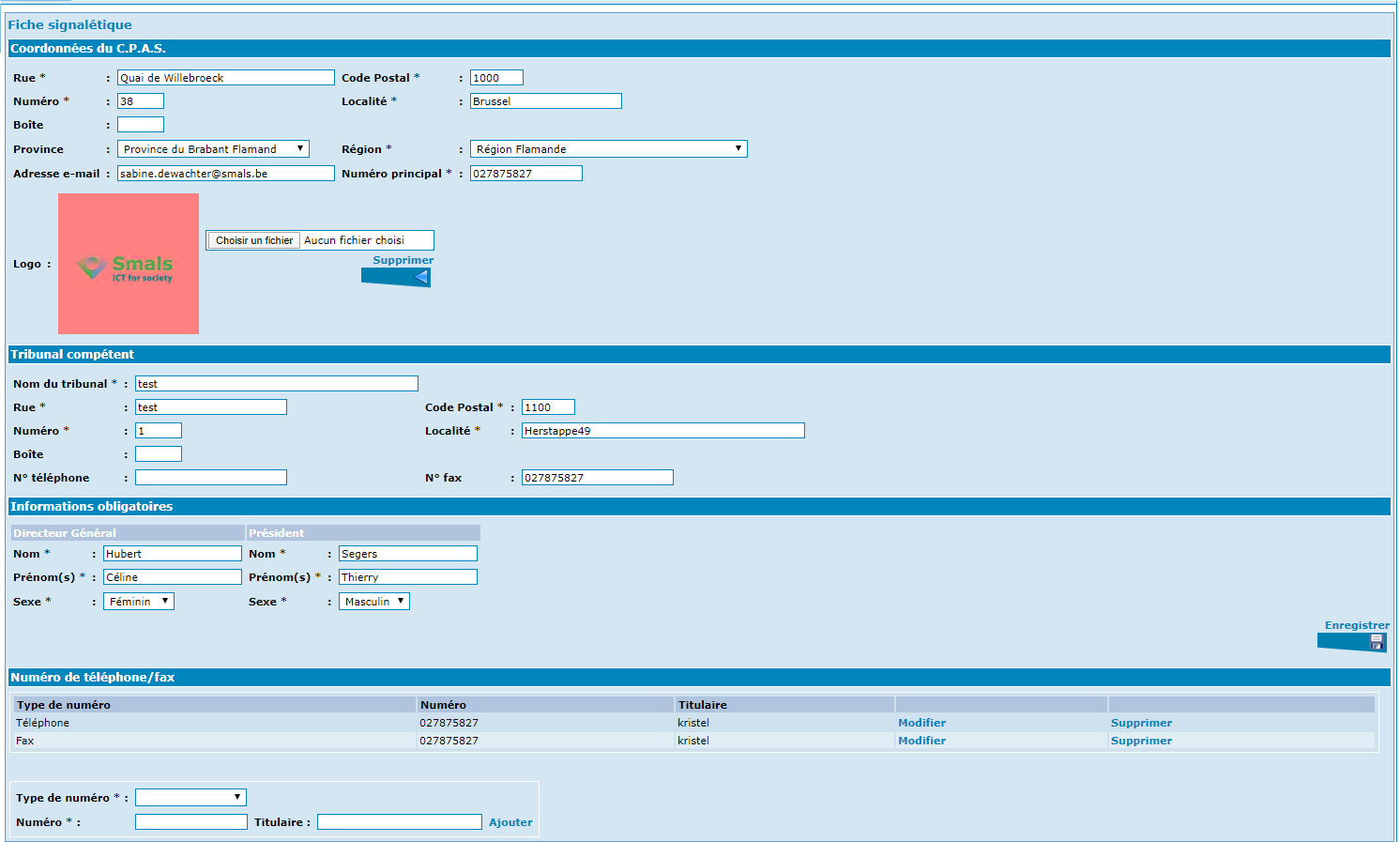Click the Numéro principal field
Viewport: 1400px width, 842px height.
click(x=526, y=174)
